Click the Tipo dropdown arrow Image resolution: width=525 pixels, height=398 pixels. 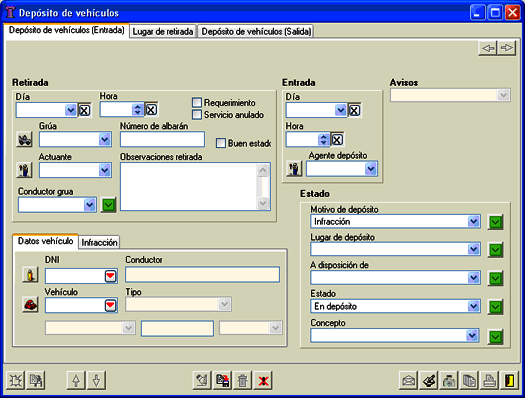(224, 304)
